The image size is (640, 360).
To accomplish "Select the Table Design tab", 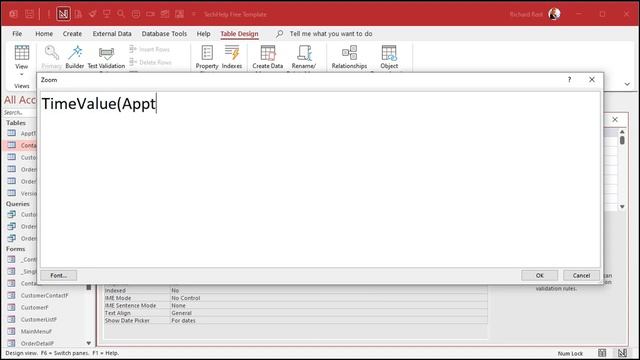I will 239,34.
